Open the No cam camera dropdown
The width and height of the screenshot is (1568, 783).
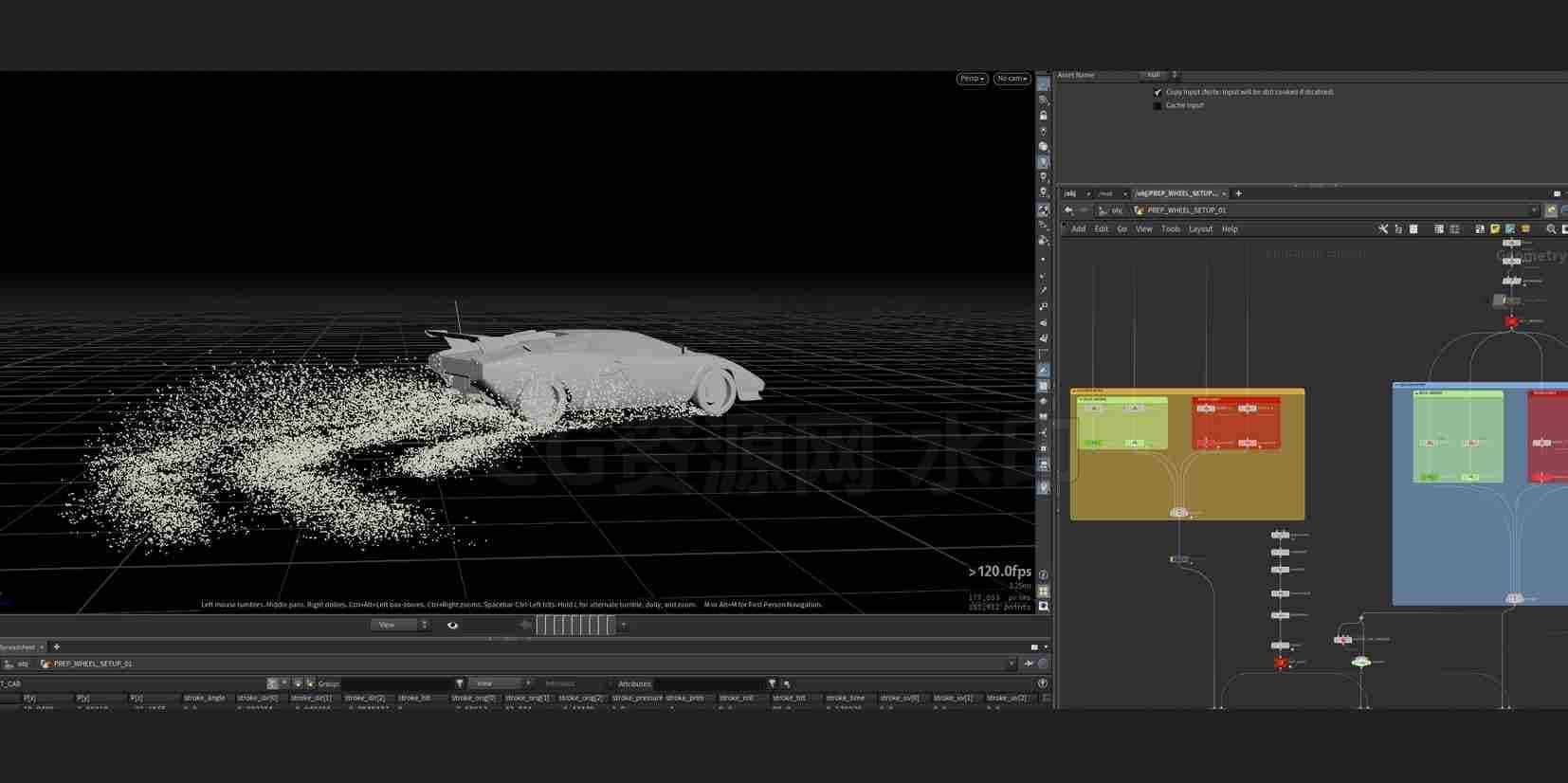pyautogui.click(x=1012, y=79)
